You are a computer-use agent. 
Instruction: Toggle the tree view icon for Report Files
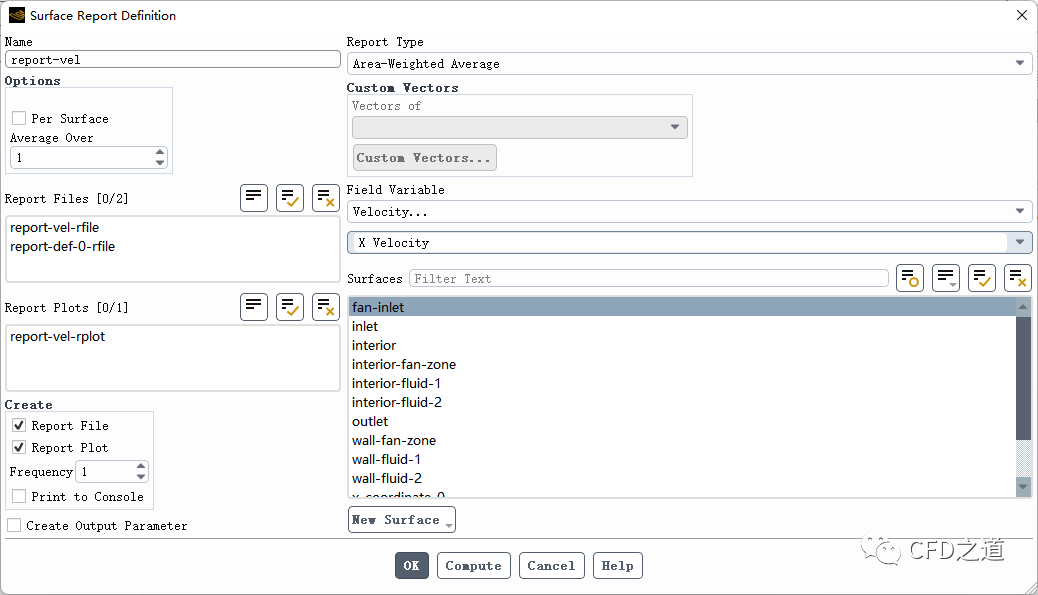click(x=254, y=198)
